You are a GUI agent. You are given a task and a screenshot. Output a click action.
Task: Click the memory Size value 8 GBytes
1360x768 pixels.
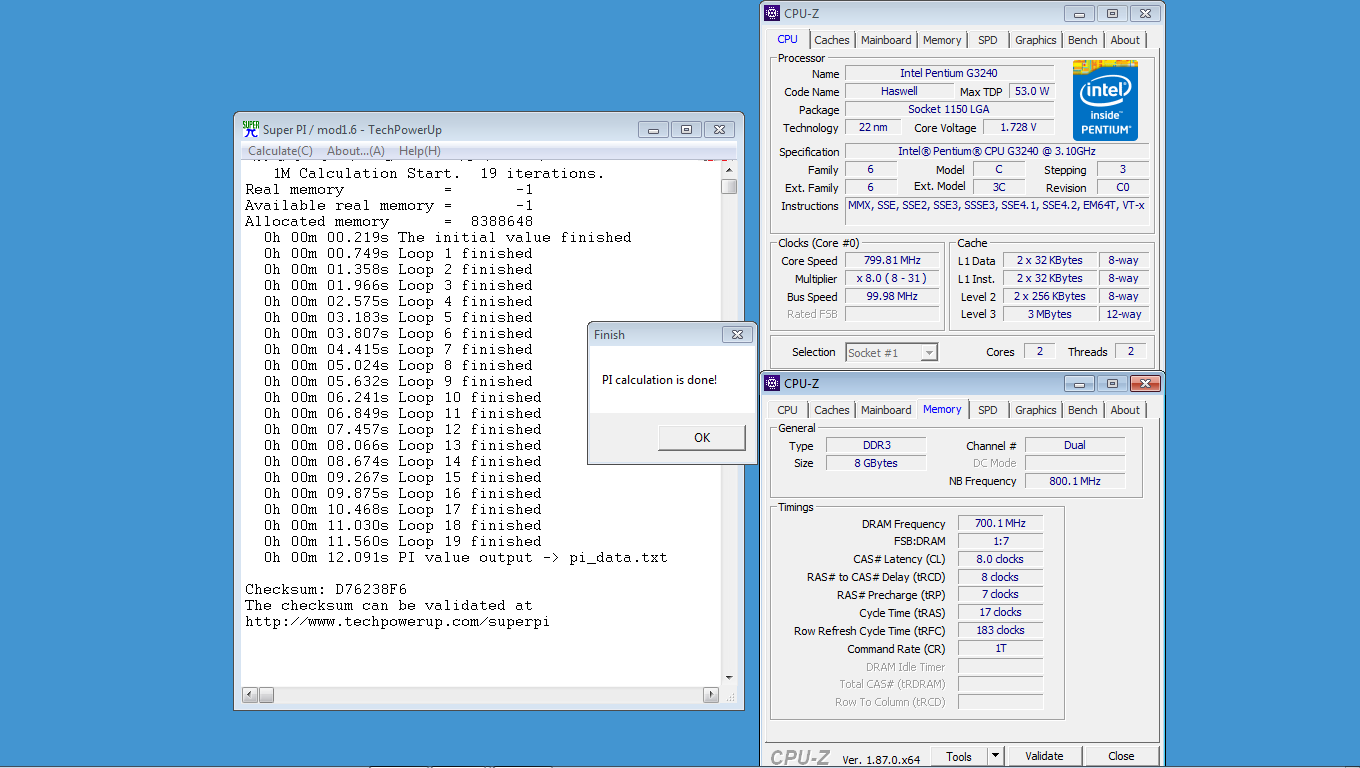[876, 463]
